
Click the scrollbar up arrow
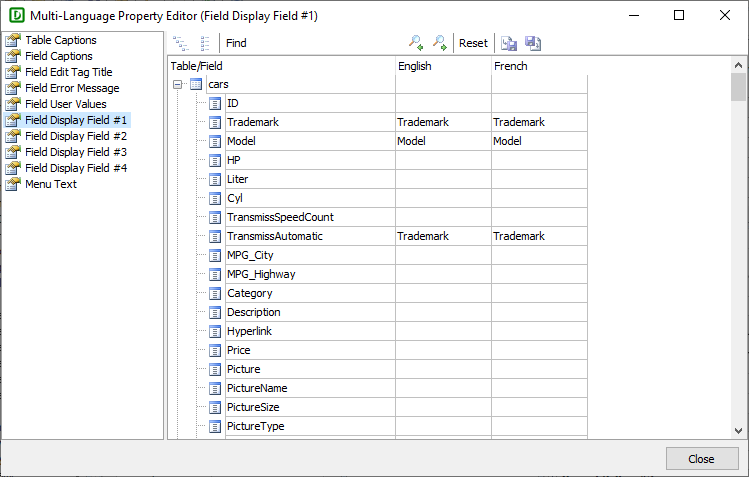738,65
